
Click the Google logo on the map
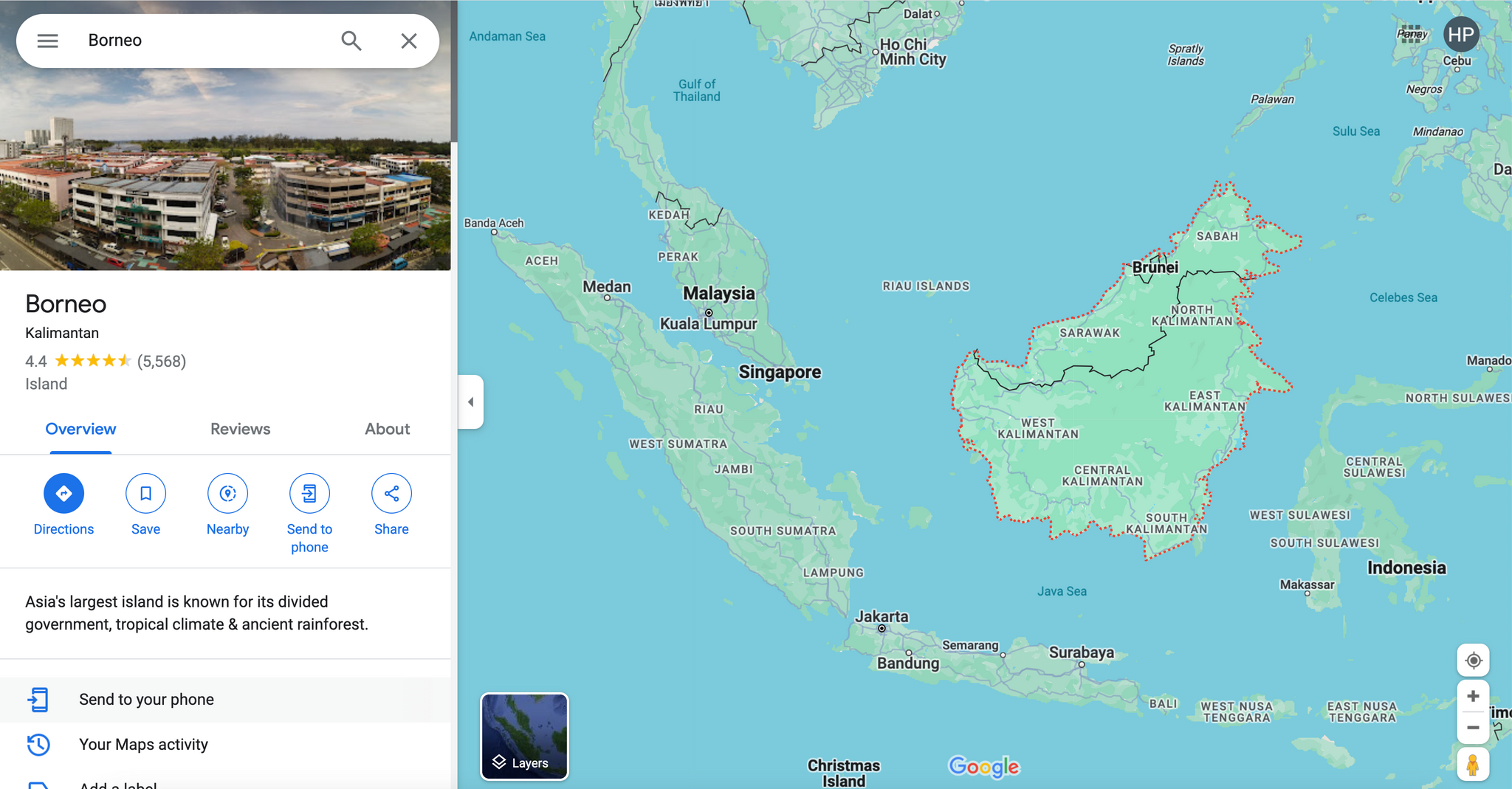click(984, 766)
